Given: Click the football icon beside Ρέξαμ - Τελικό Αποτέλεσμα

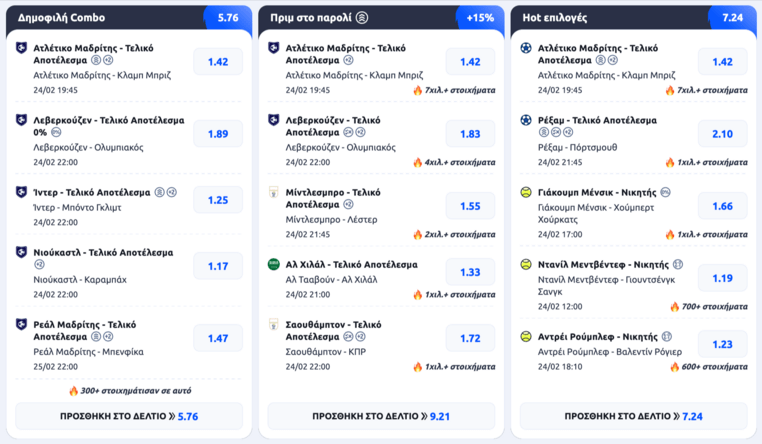Looking at the screenshot, I should (526, 120).
